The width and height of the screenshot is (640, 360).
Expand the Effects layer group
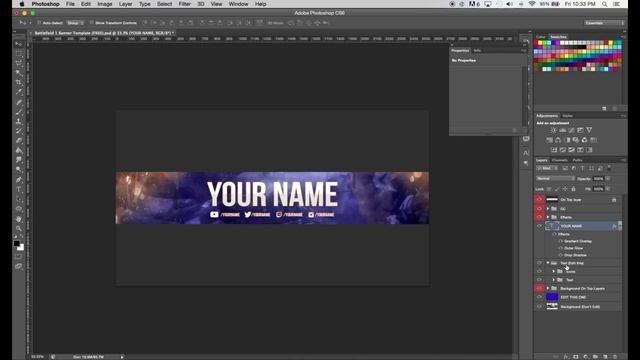point(548,217)
